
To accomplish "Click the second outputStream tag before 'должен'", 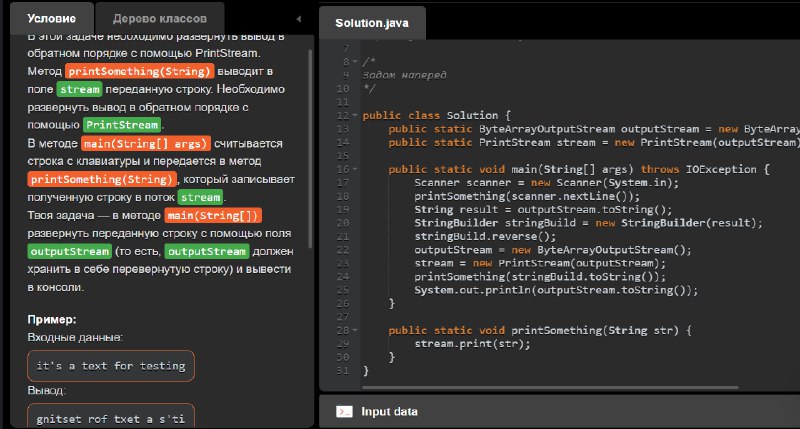I will click(207, 251).
